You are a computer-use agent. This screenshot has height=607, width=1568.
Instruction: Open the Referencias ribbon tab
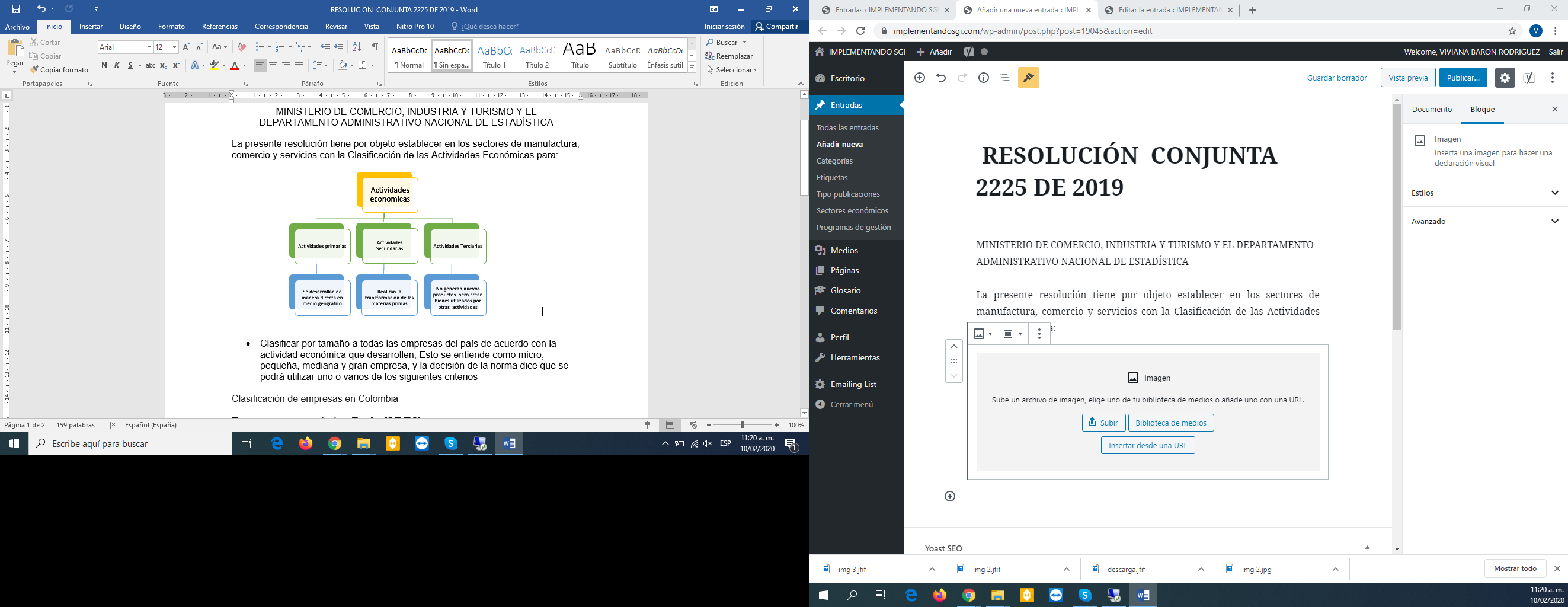[220, 27]
